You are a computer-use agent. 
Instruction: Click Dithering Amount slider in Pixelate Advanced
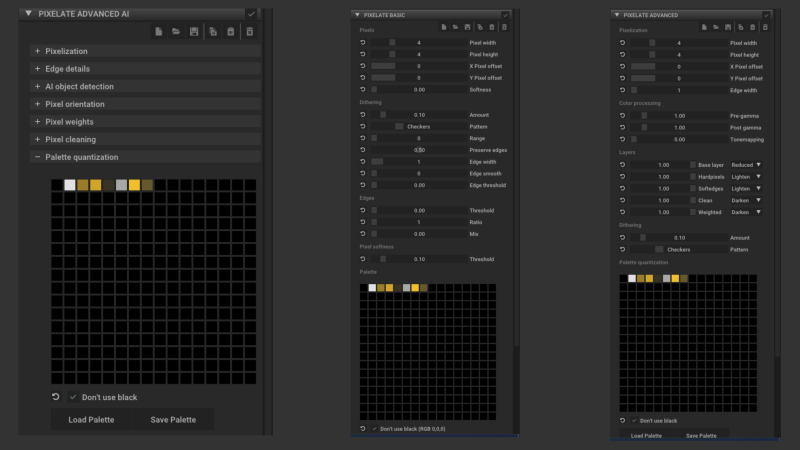pos(679,238)
